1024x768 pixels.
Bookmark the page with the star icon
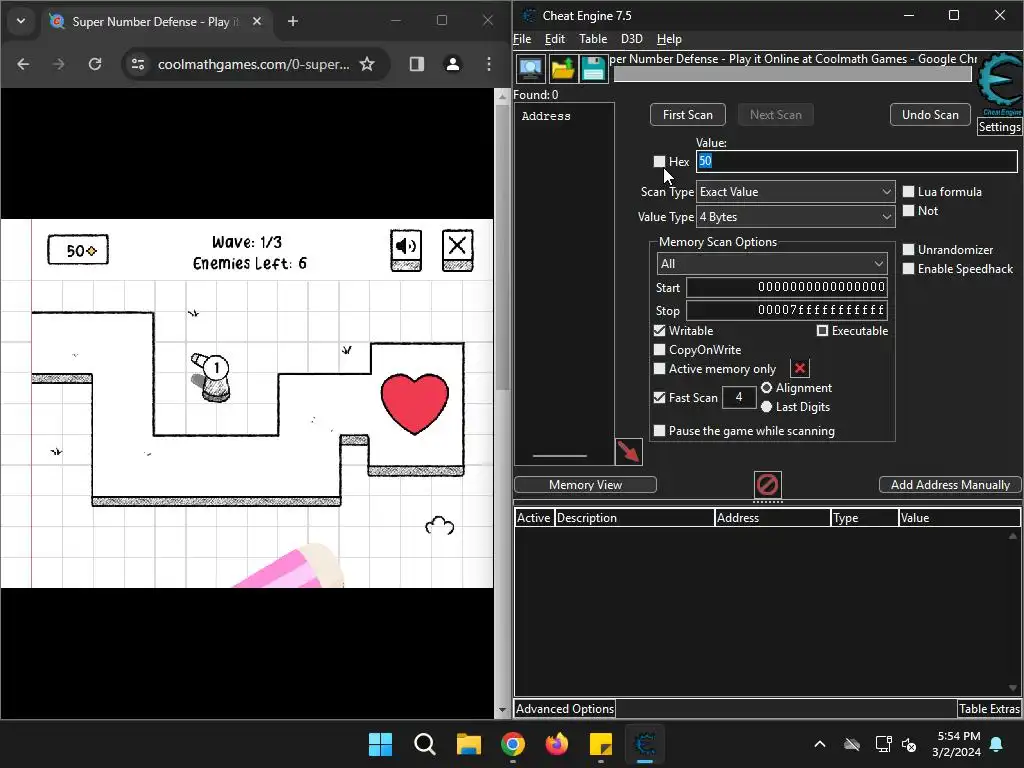point(367,64)
